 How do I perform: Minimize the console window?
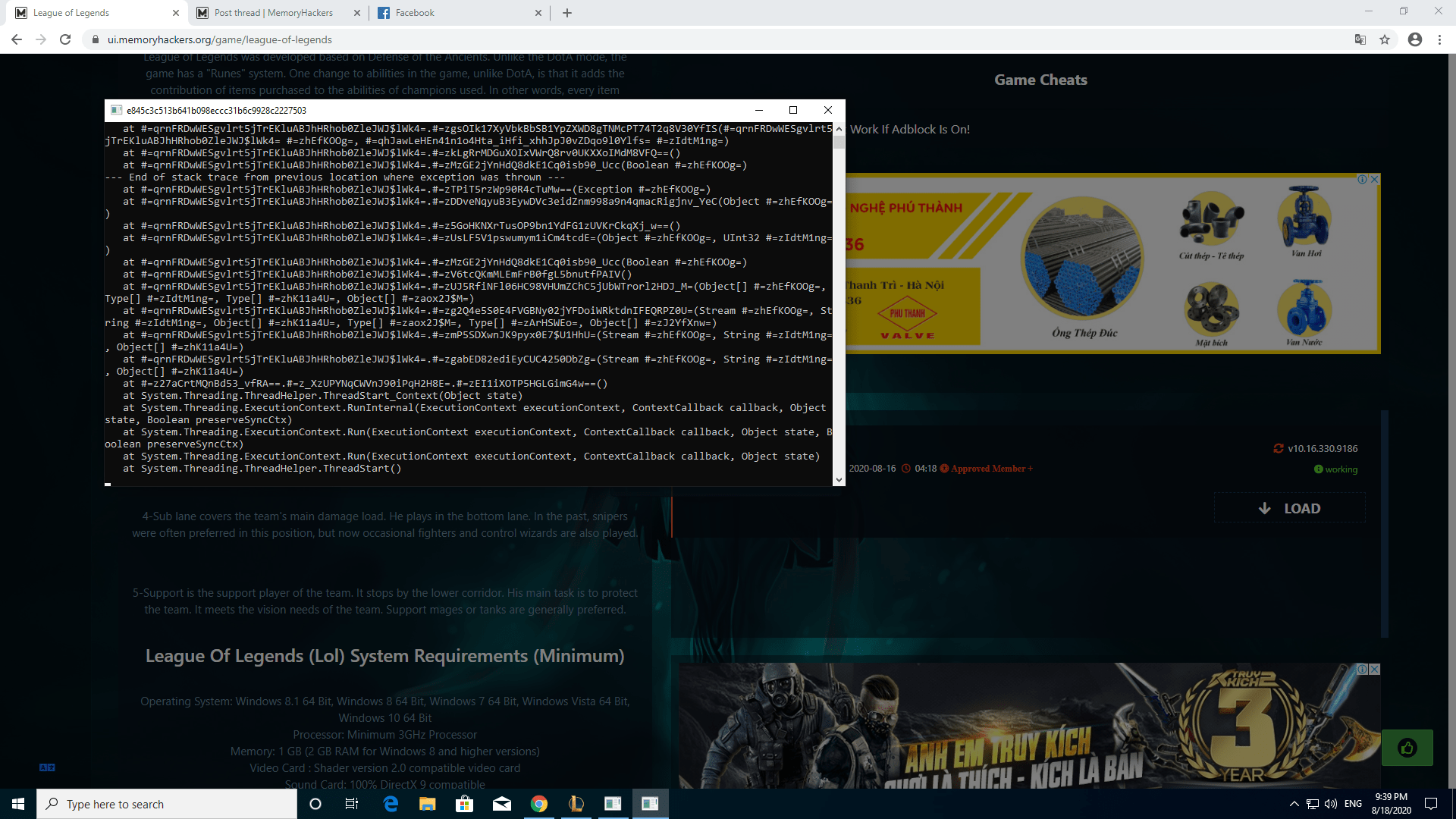click(758, 110)
